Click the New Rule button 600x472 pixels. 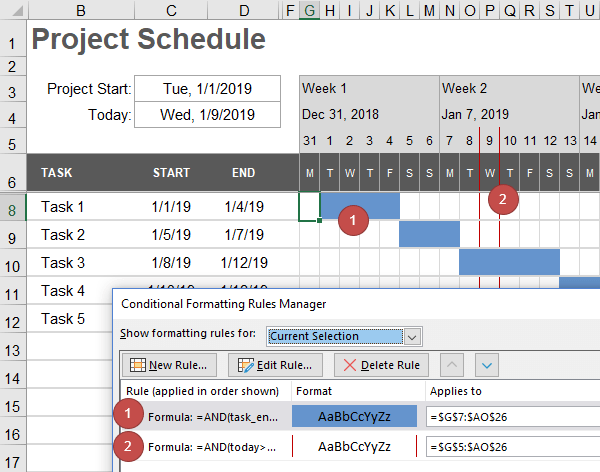(x=169, y=365)
